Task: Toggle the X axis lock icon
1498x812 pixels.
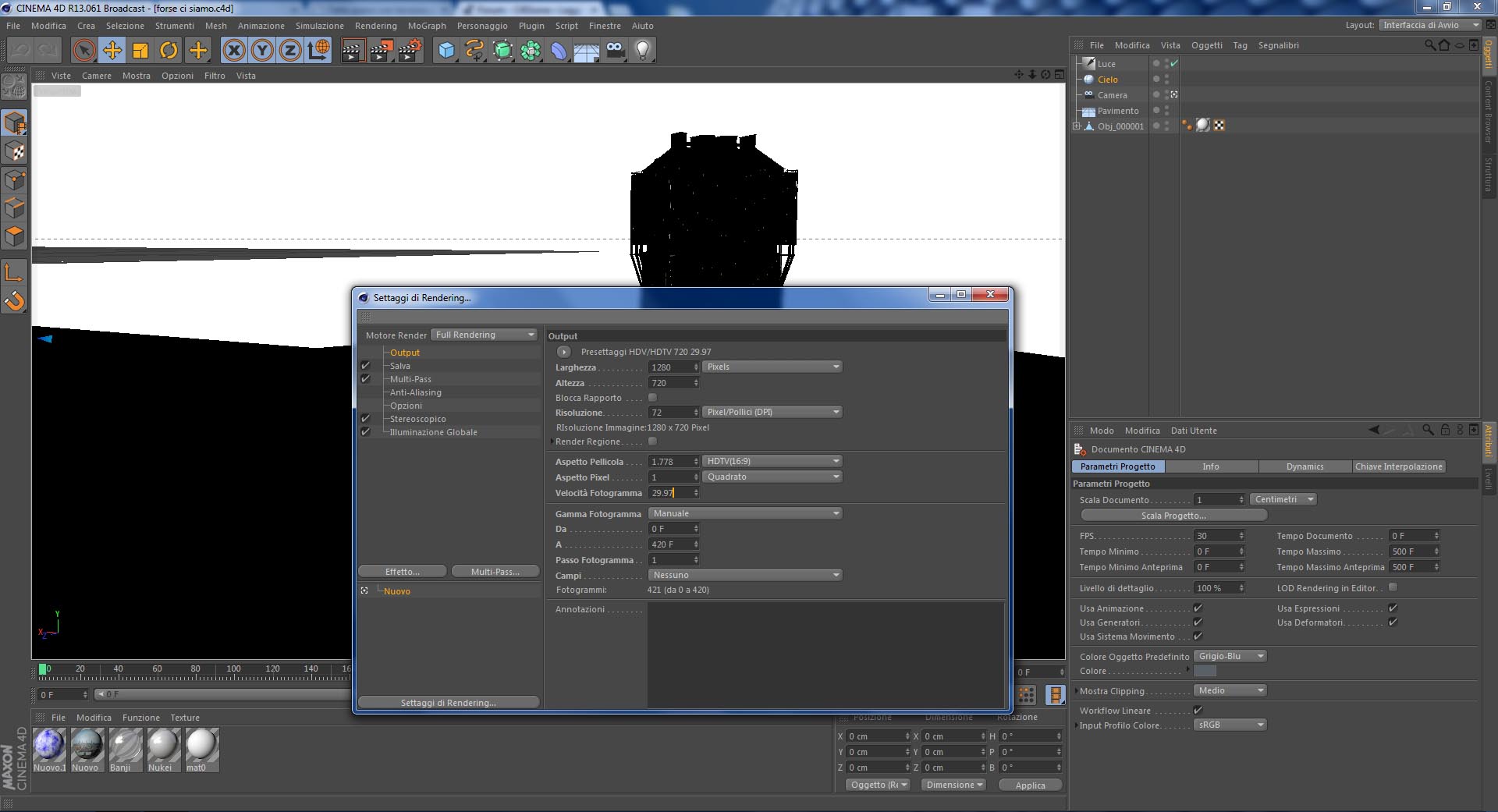Action: point(234,51)
